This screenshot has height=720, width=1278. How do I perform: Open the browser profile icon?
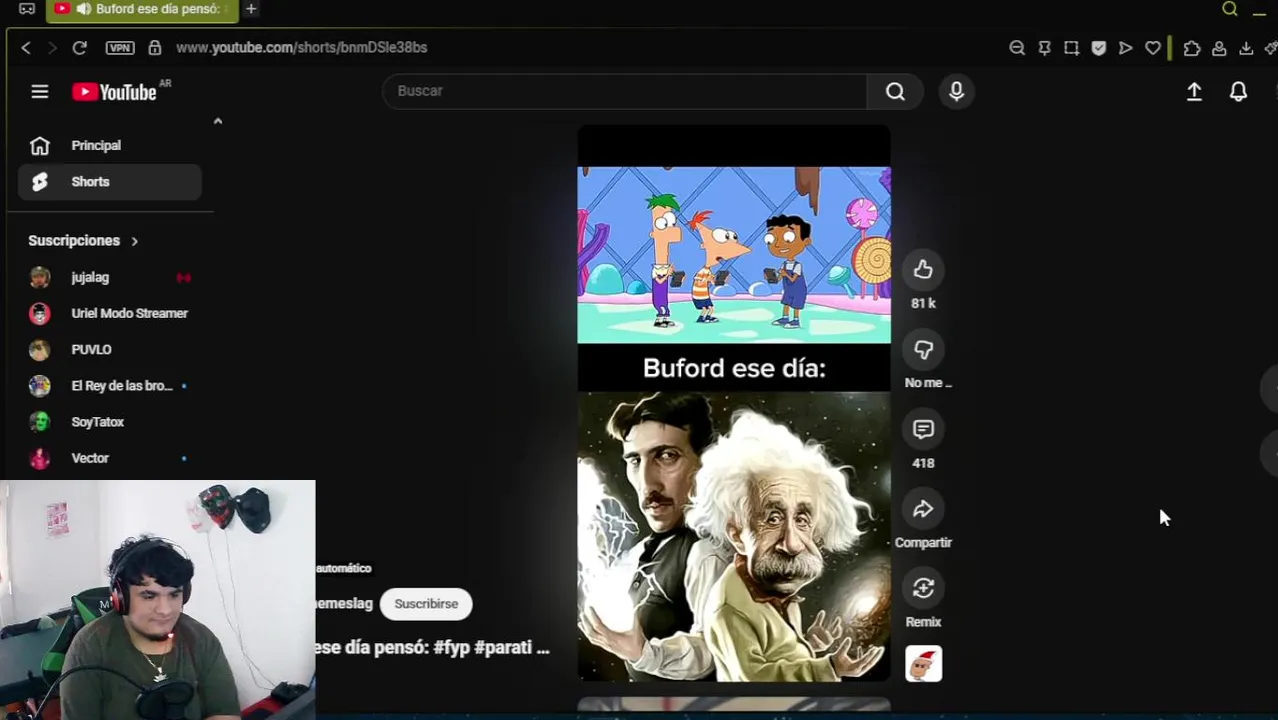tap(1219, 47)
